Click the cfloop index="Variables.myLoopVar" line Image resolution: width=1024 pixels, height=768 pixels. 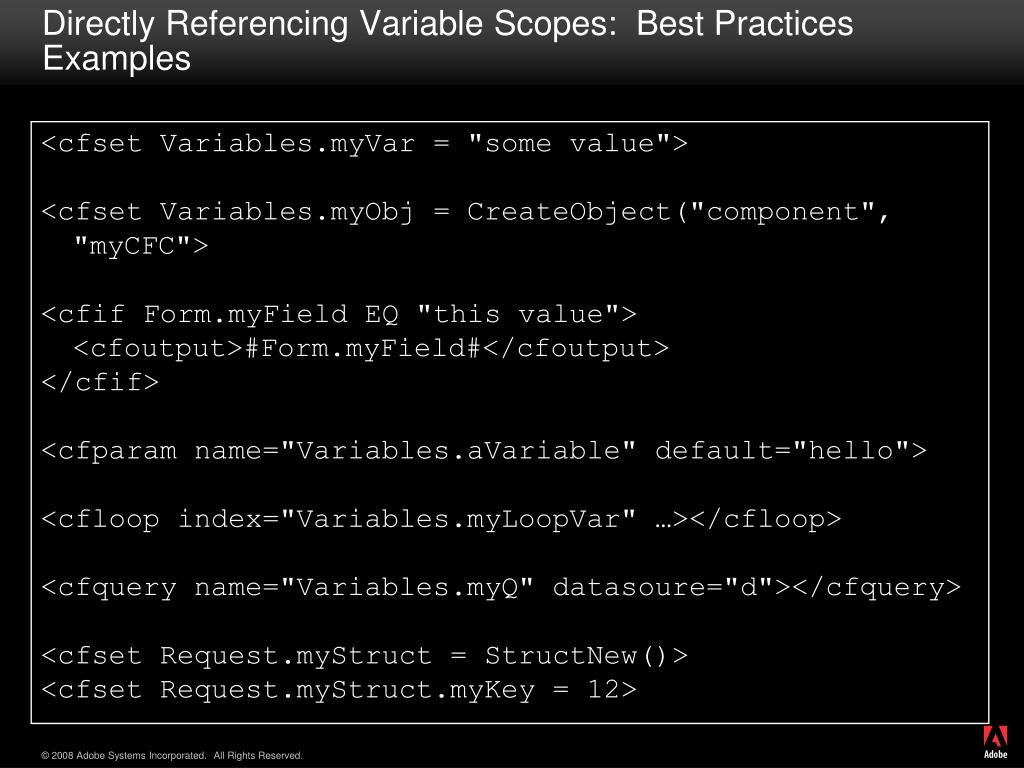[x=441, y=519]
